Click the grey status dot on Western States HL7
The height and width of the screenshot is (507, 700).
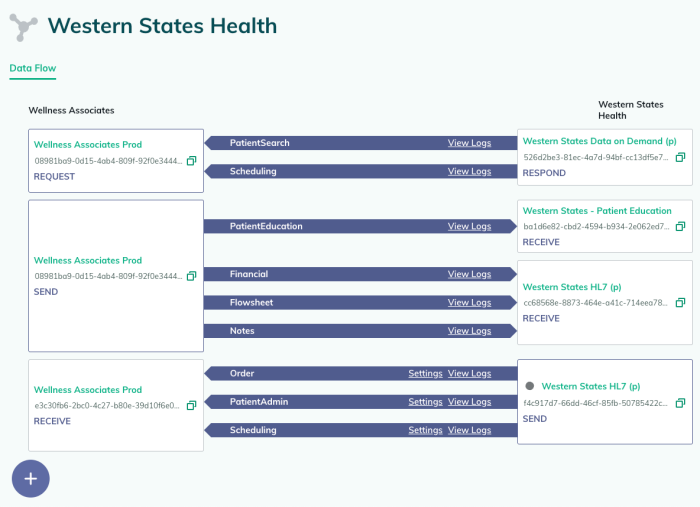[x=529, y=386]
